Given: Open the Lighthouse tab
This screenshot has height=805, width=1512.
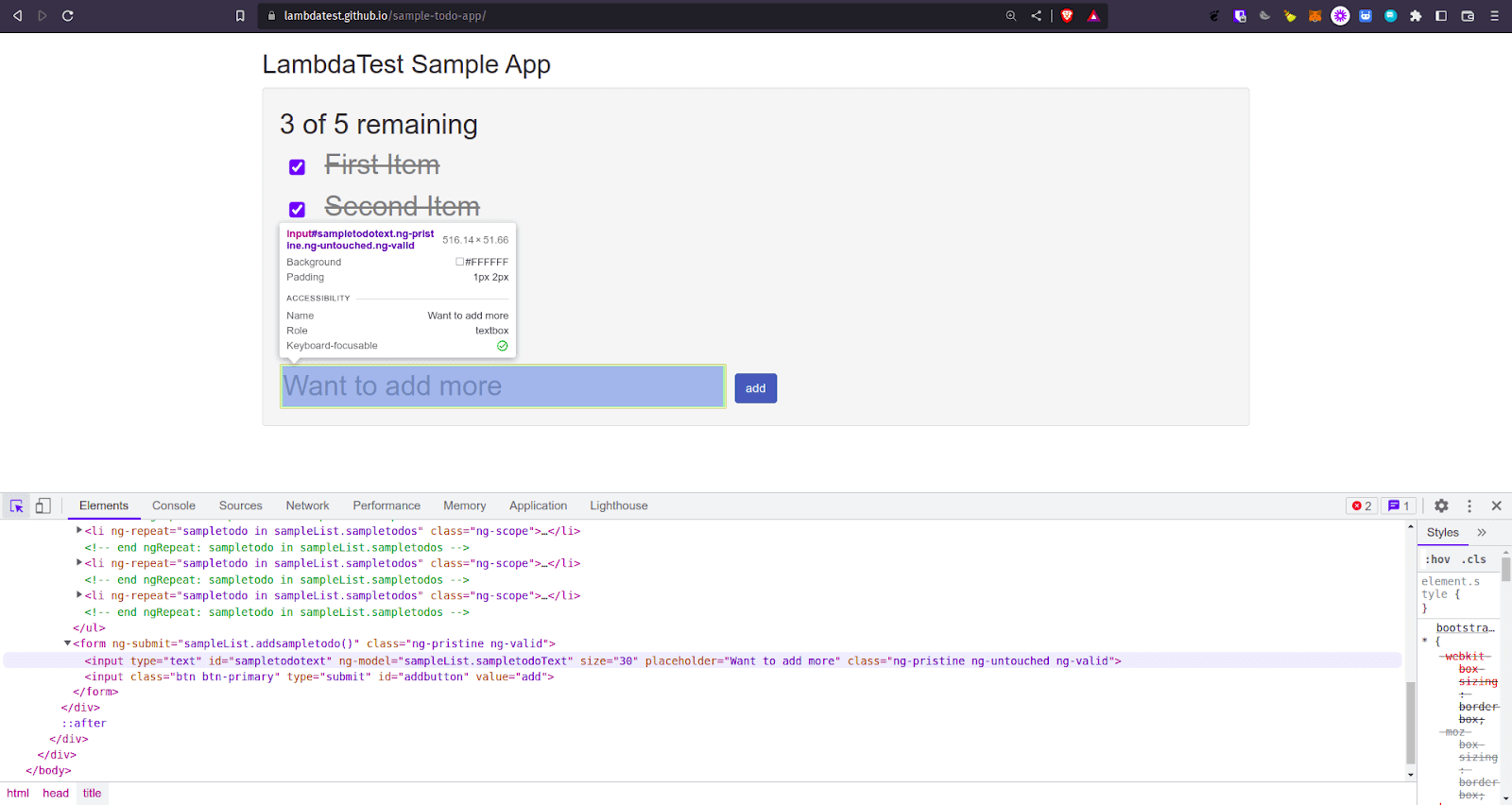Looking at the screenshot, I should pyautogui.click(x=619, y=506).
